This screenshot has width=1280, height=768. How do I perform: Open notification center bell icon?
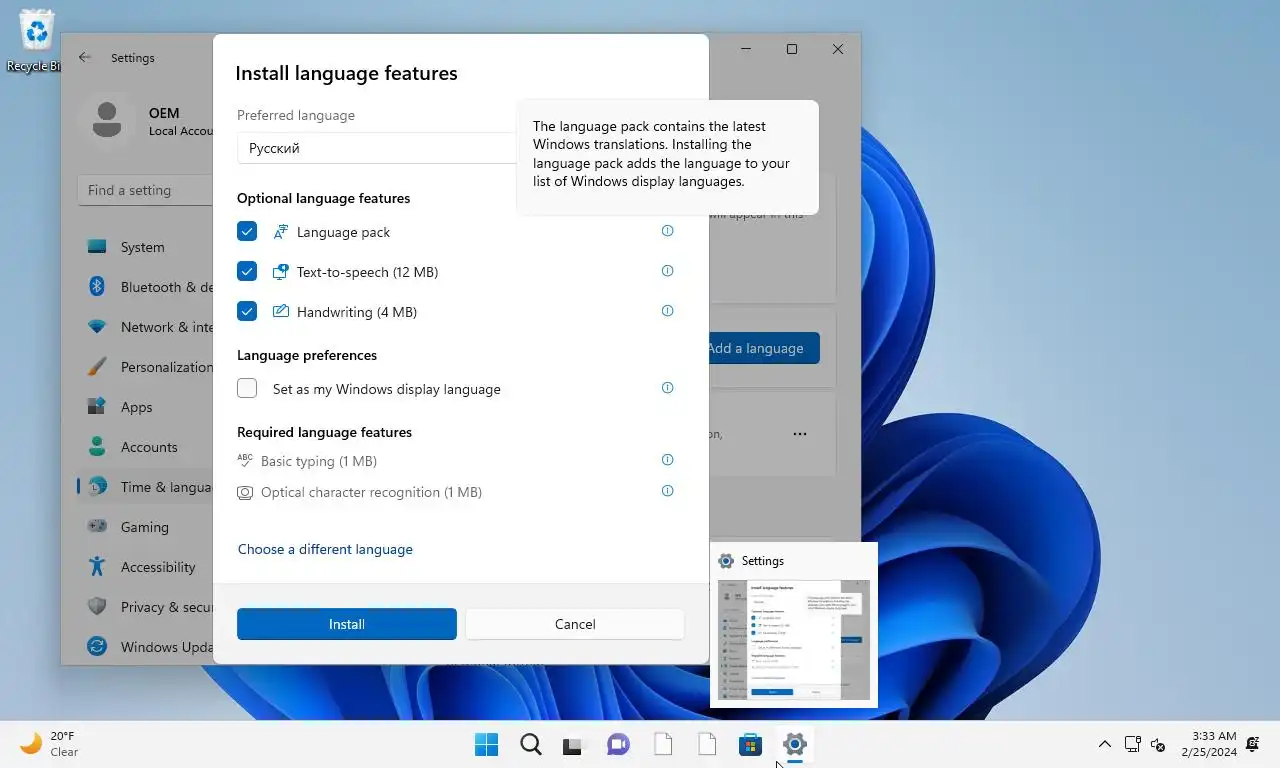point(1252,744)
